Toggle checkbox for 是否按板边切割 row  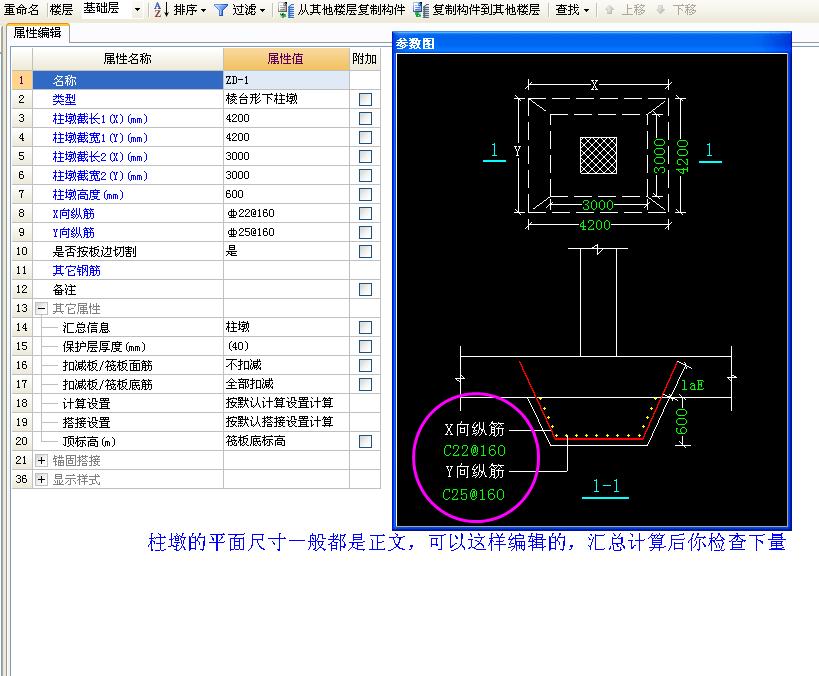pos(365,251)
